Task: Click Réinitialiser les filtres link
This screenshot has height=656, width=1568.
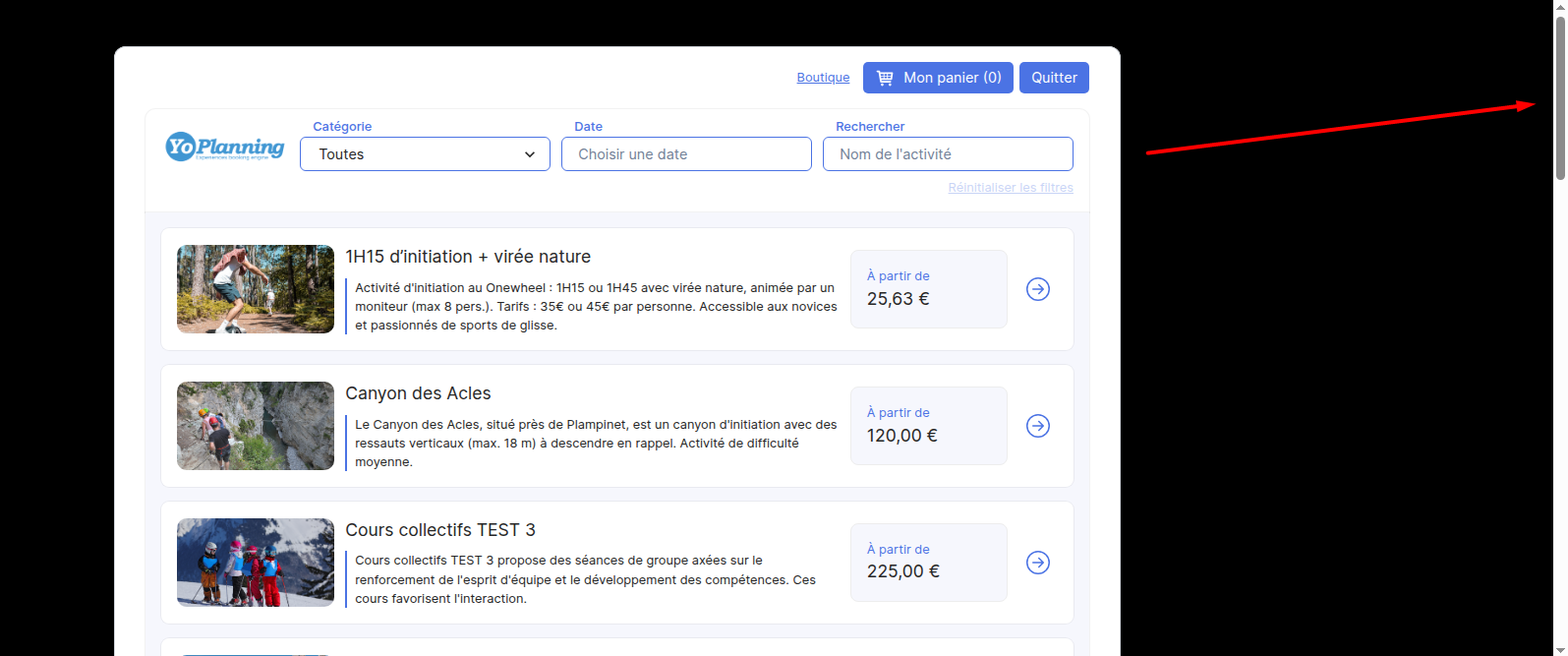Action: [x=1011, y=188]
